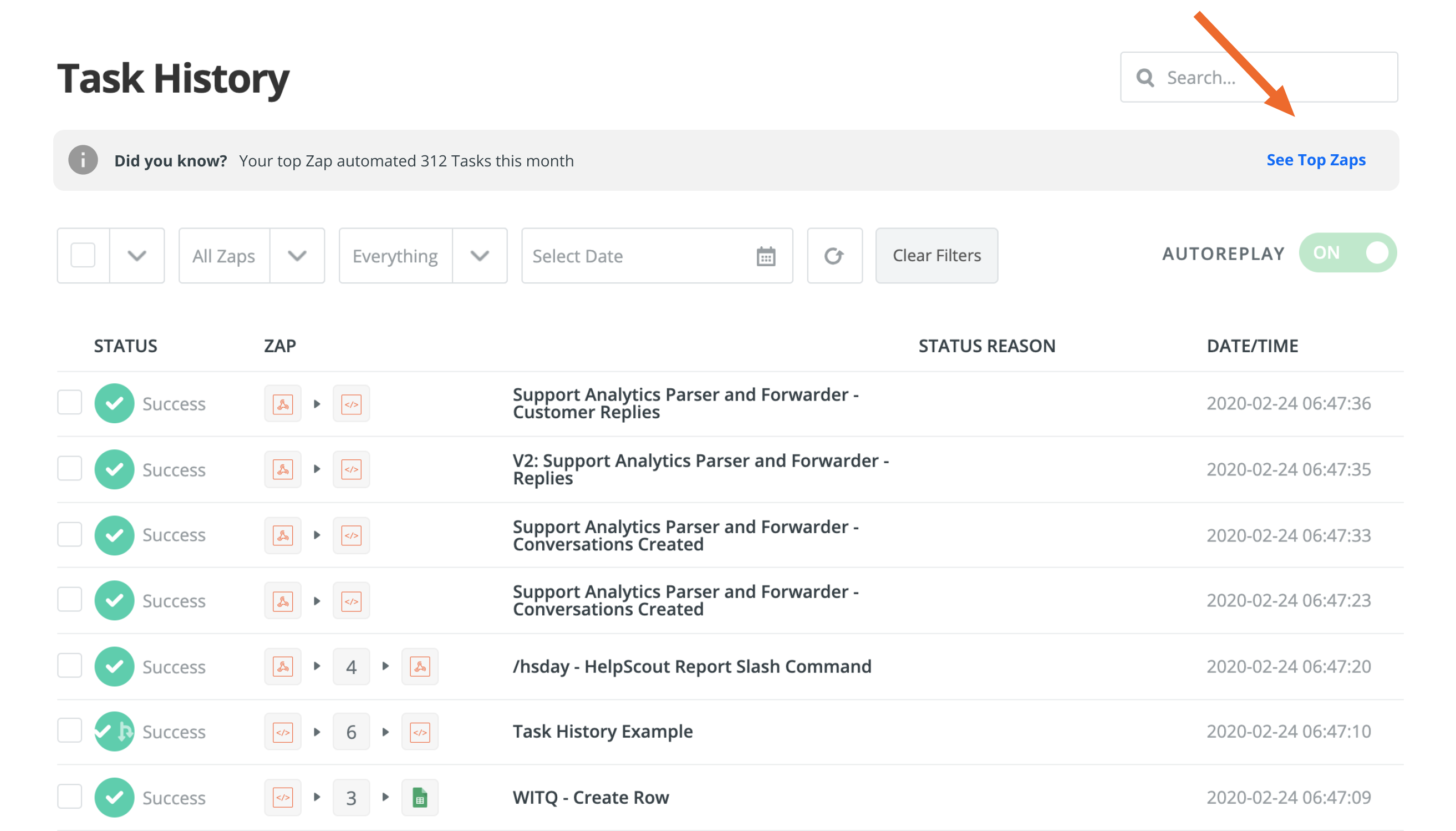Click the search magnifier icon

click(x=1144, y=78)
